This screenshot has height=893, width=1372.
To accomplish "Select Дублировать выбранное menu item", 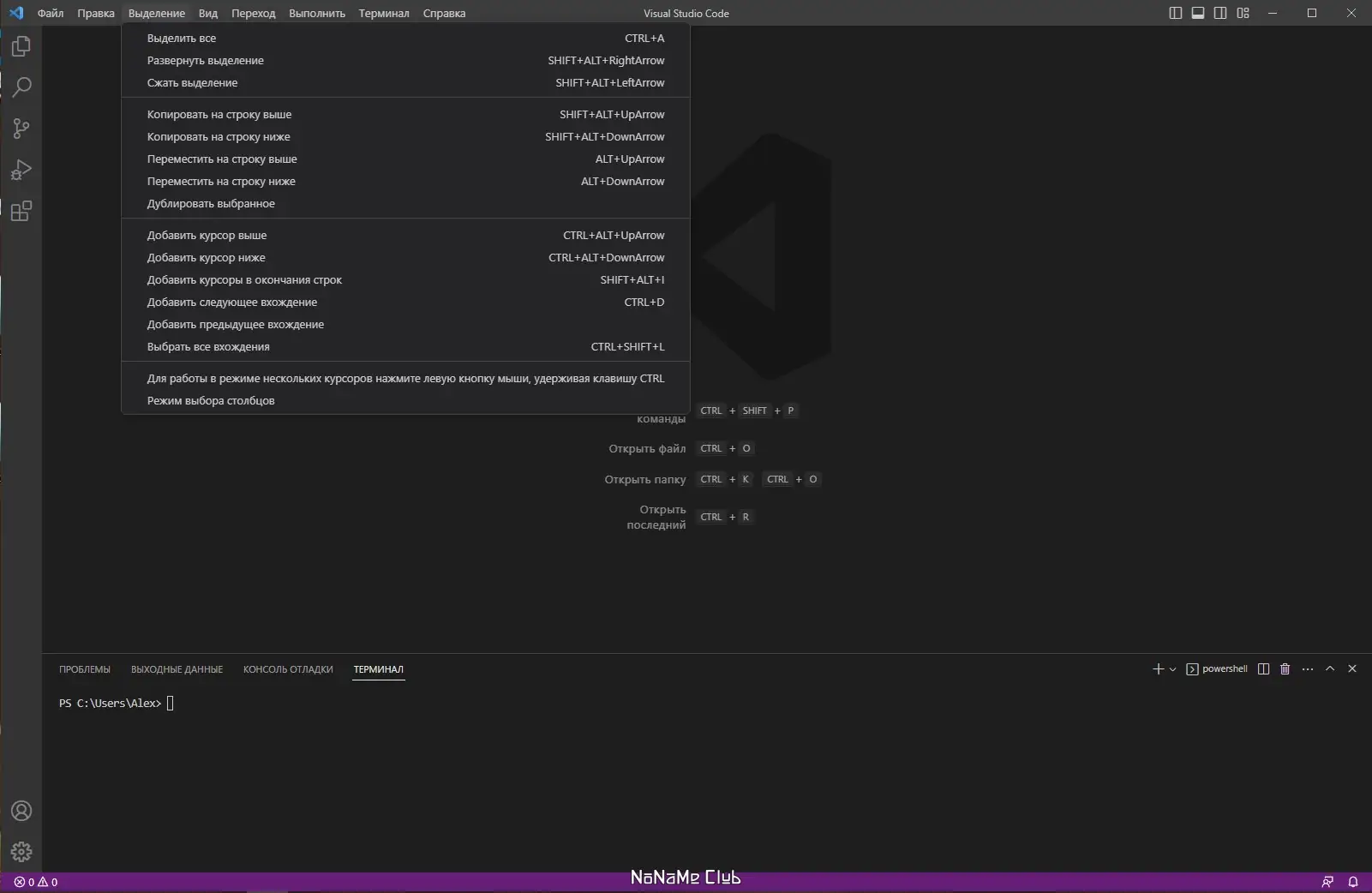I will click(x=210, y=204).
